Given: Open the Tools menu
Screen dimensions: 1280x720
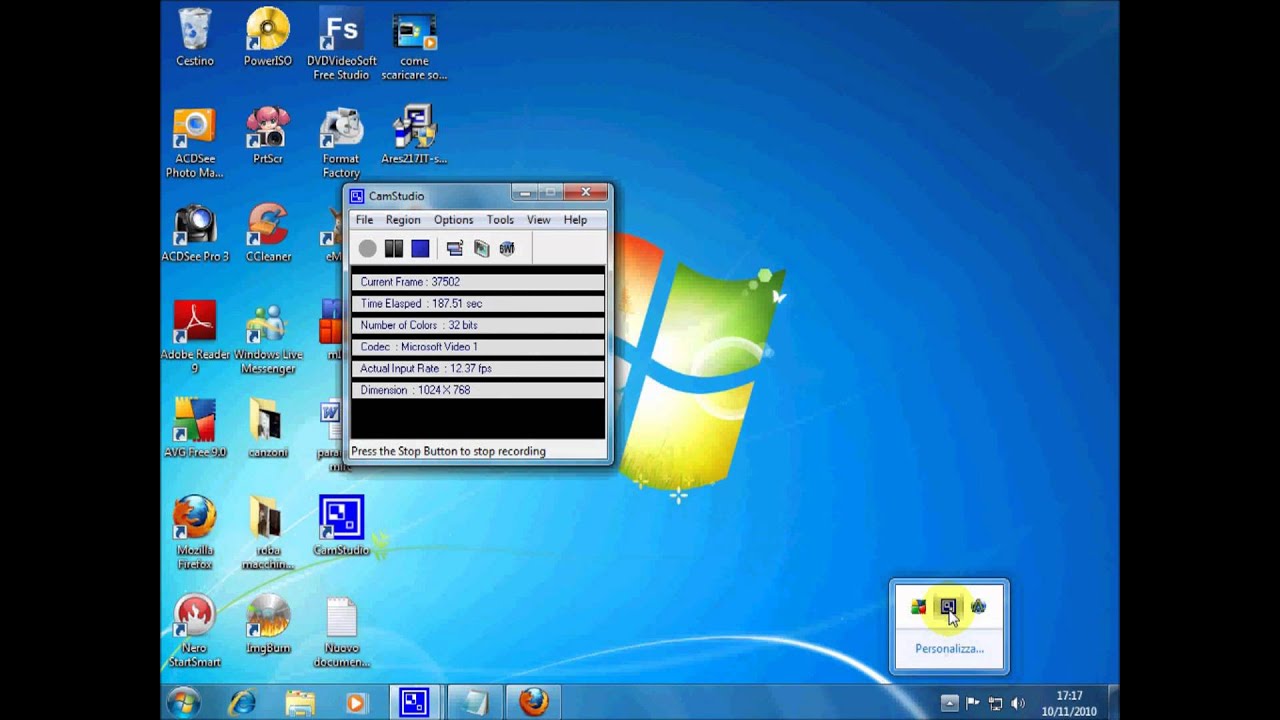Looking at the screenshot, I should tap(500, 220).
